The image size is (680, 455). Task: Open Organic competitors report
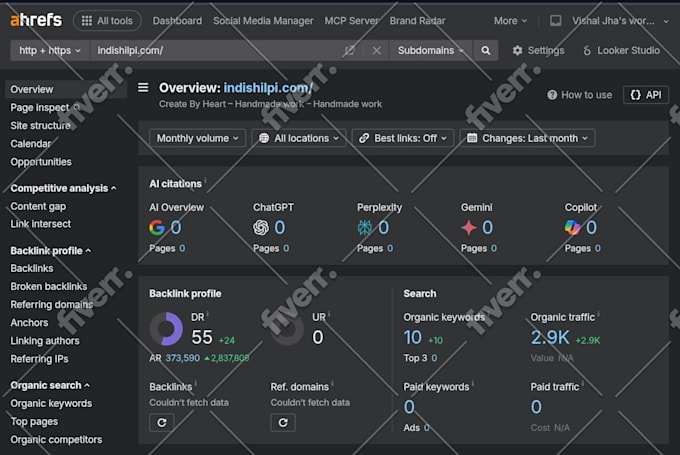pyautogui.click(x=56, y=440)
